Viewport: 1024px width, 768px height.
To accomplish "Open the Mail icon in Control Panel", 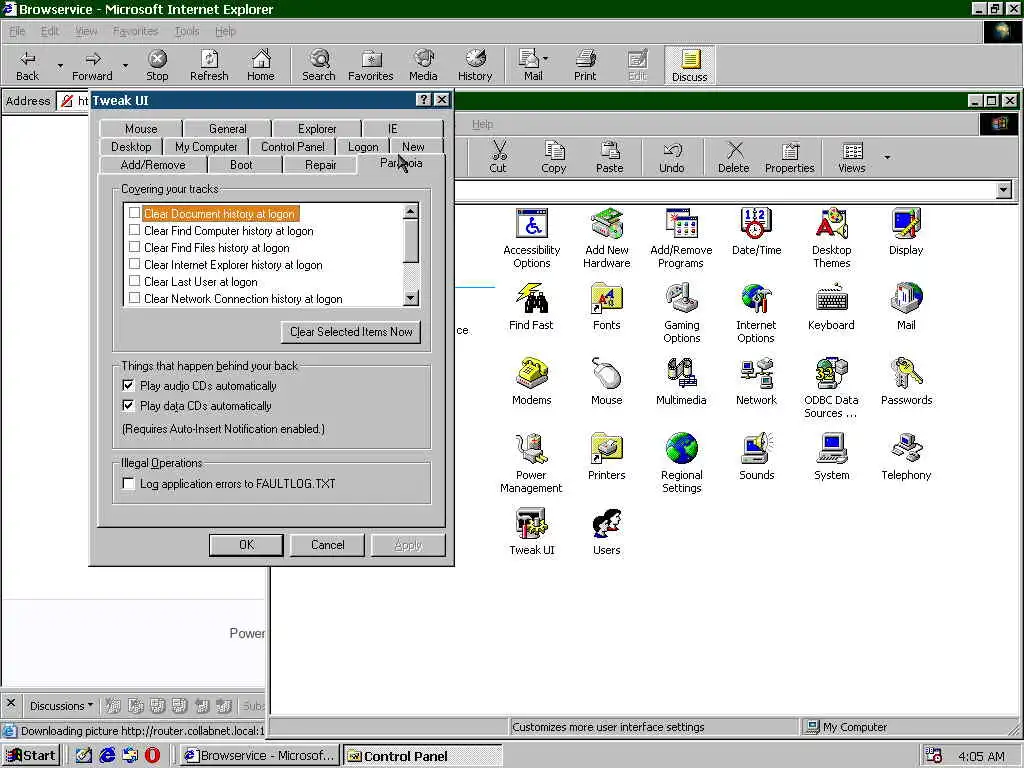I will 906,306.
